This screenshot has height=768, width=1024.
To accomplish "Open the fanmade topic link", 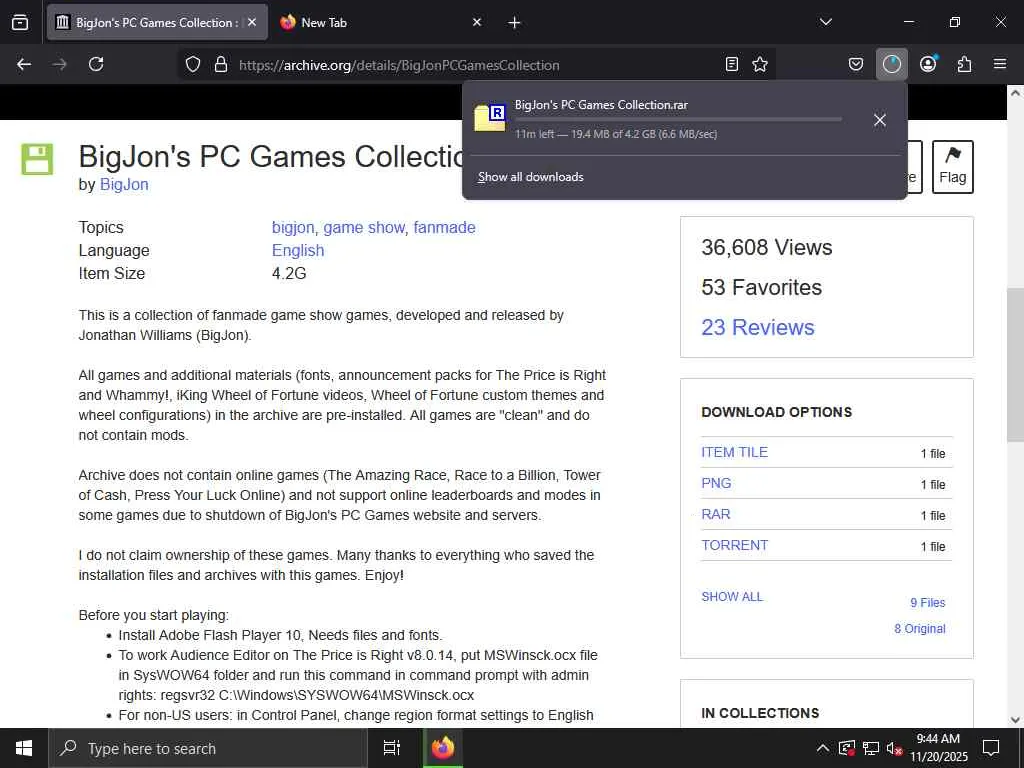I will click(x=444, y=228).
